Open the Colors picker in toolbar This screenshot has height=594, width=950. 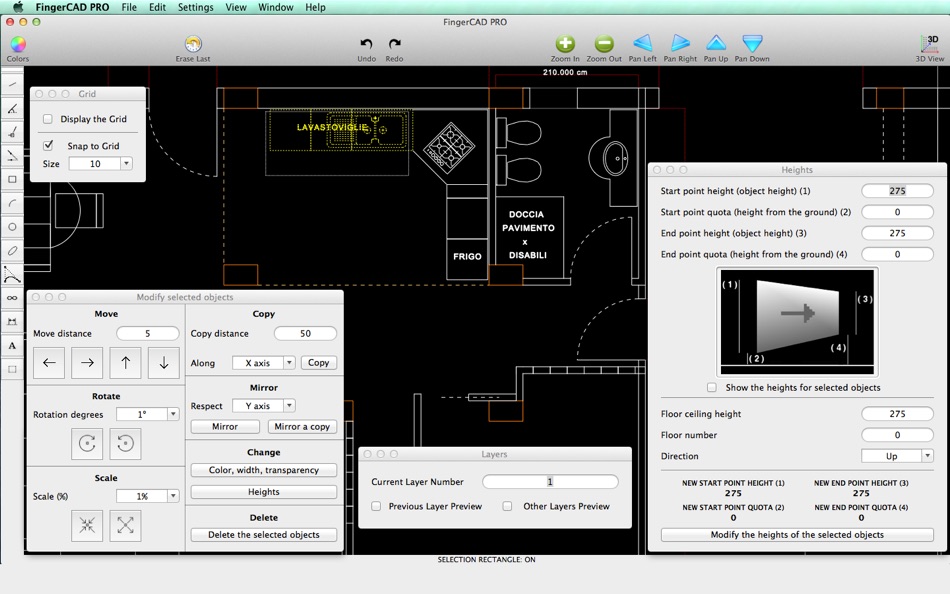18,44
